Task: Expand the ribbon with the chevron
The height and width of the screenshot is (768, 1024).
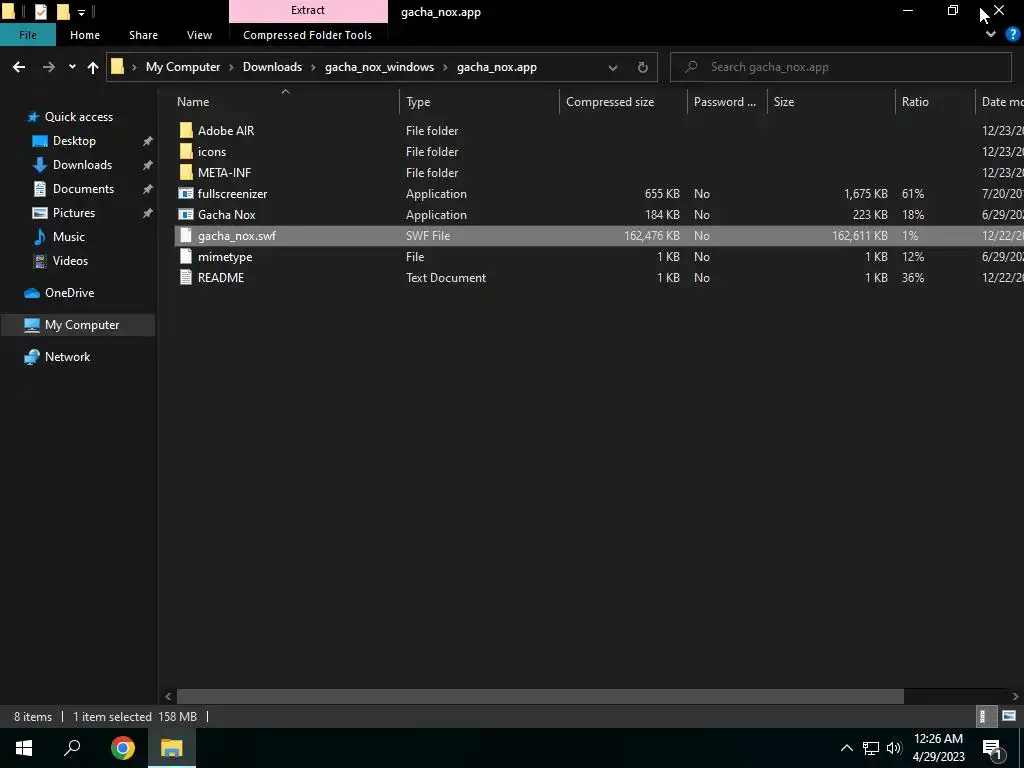Action: 991,34
